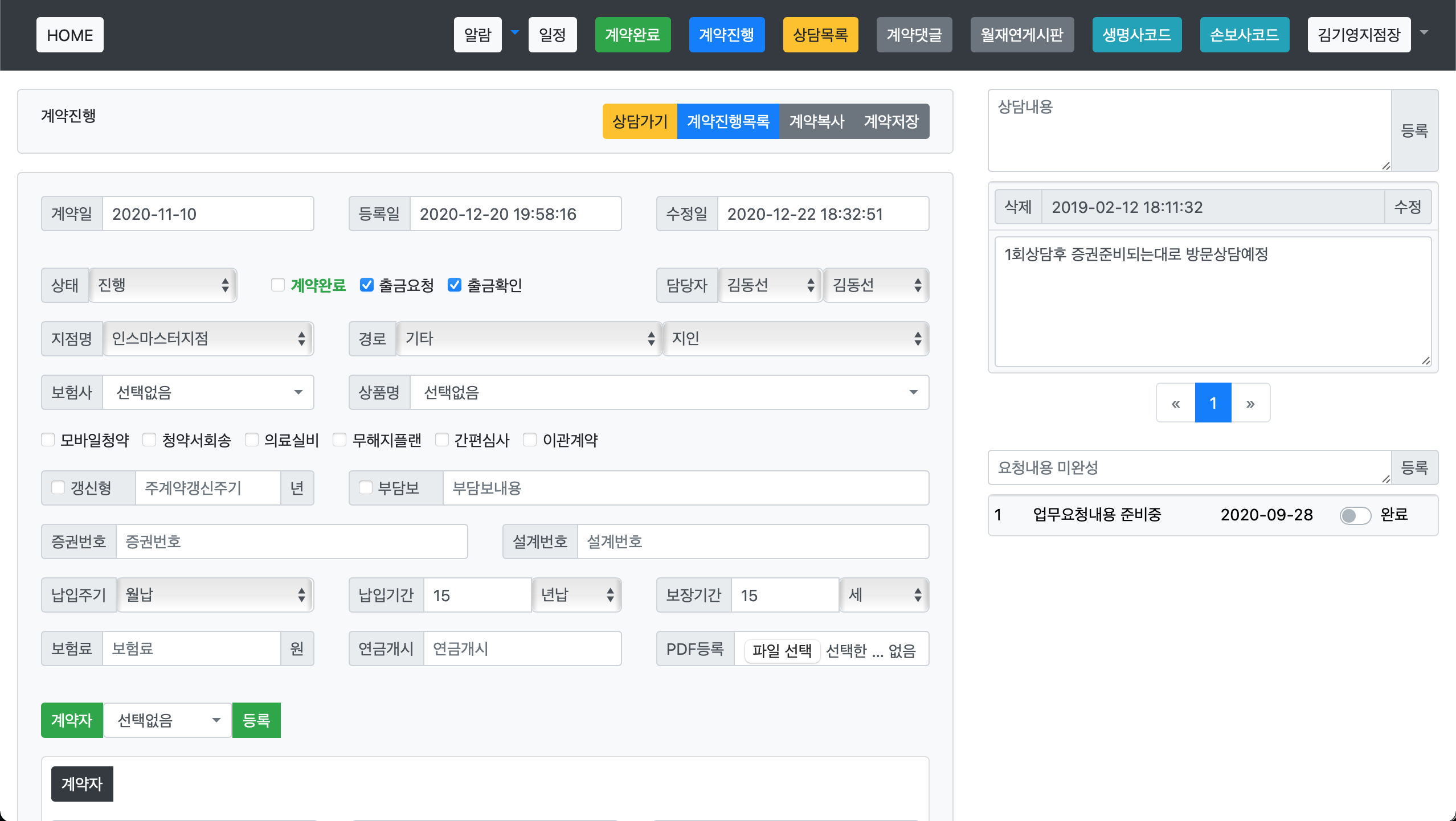Image resolution: width=1456 pixels, height=821 pixels.
Task: Switch to 계약진행목록 tab
Action: [728, 121]
